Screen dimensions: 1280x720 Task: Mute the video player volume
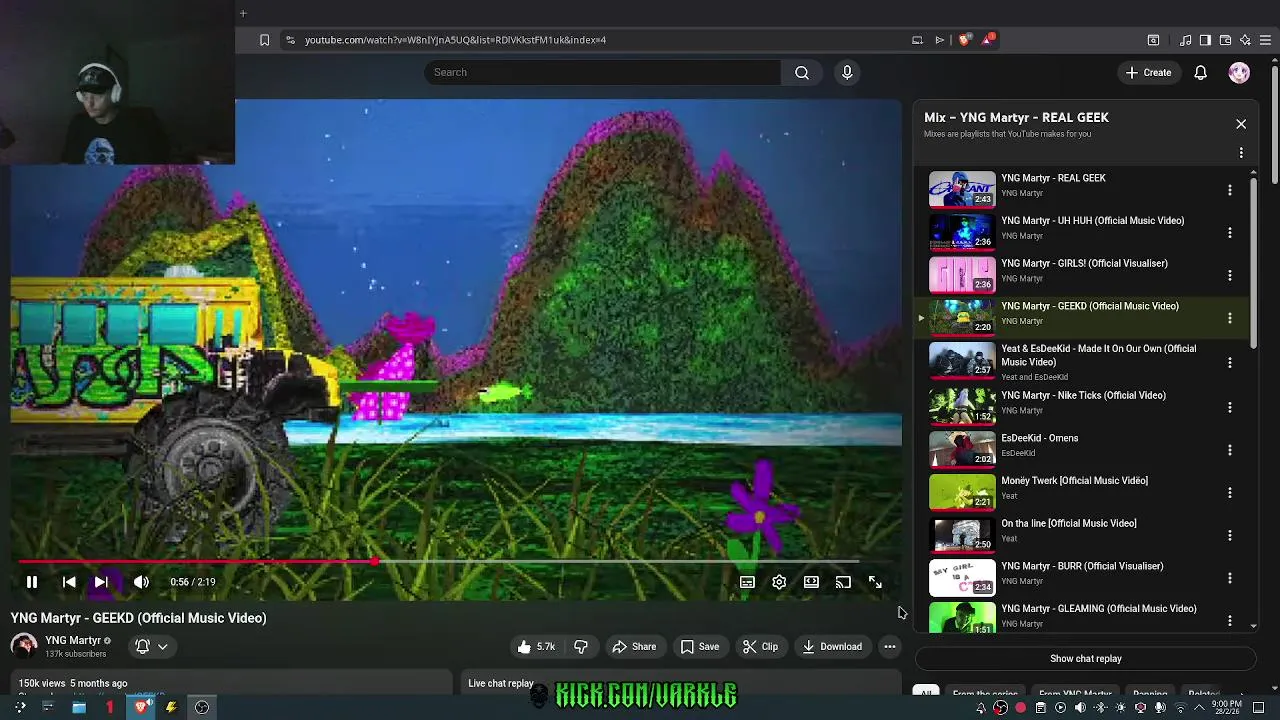coord(141,582)
